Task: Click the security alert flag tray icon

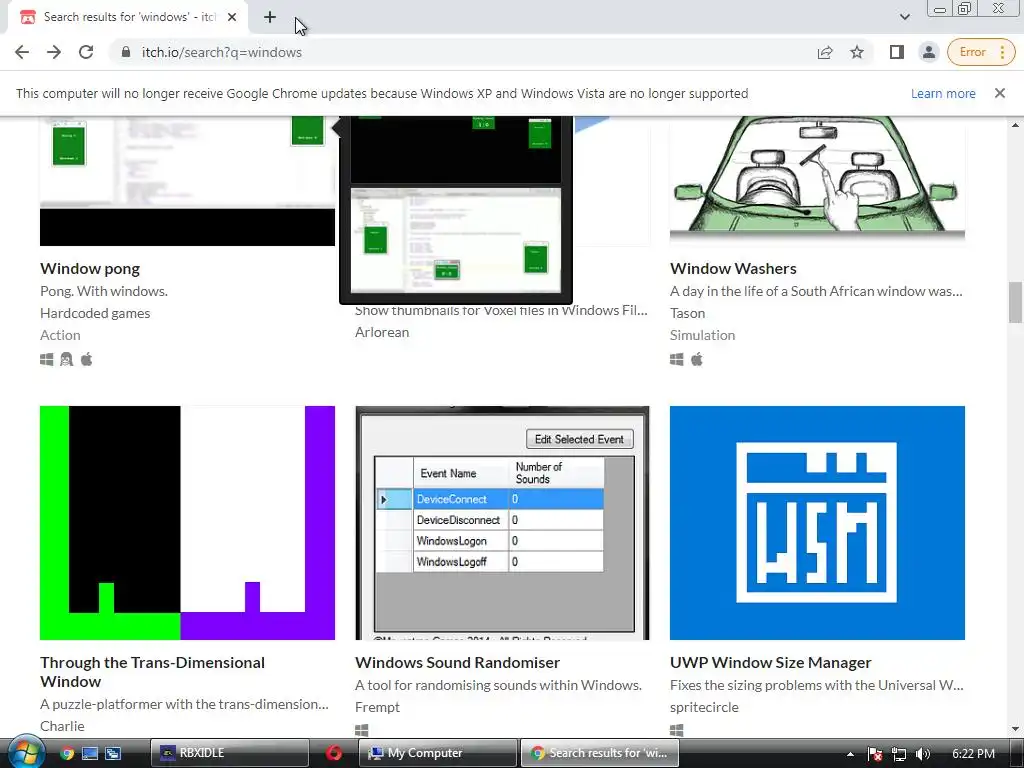Action: (875, 754)
